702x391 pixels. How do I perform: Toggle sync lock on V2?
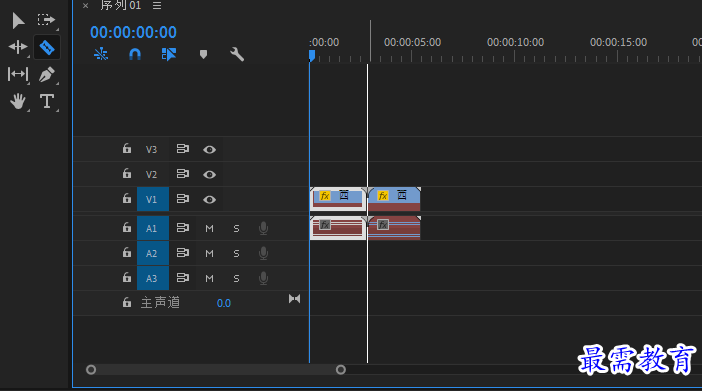pyautogui.click(x=182, y=174)
